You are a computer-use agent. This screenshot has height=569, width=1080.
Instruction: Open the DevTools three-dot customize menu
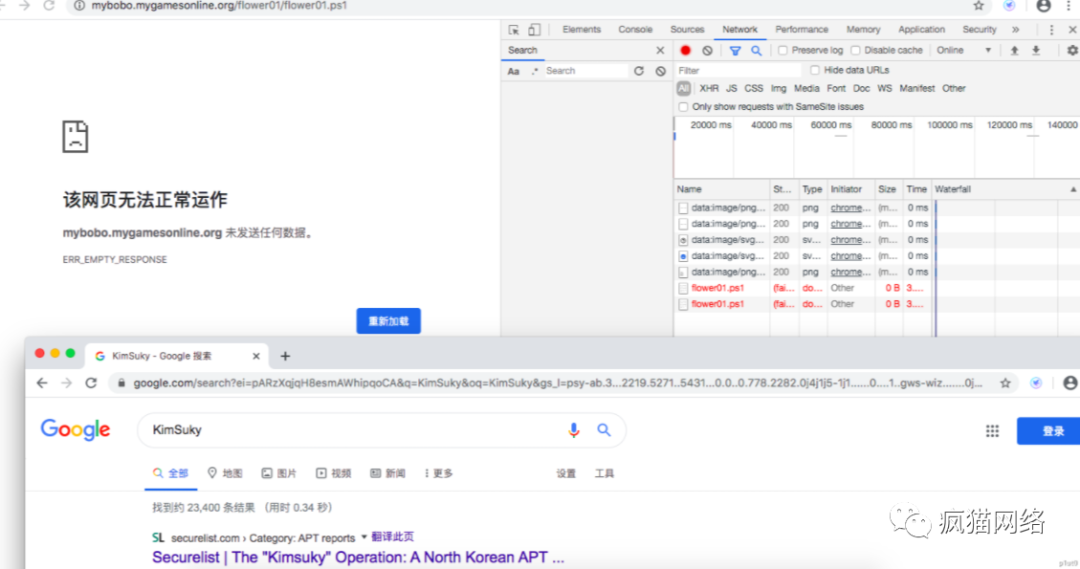point(1051,30)
